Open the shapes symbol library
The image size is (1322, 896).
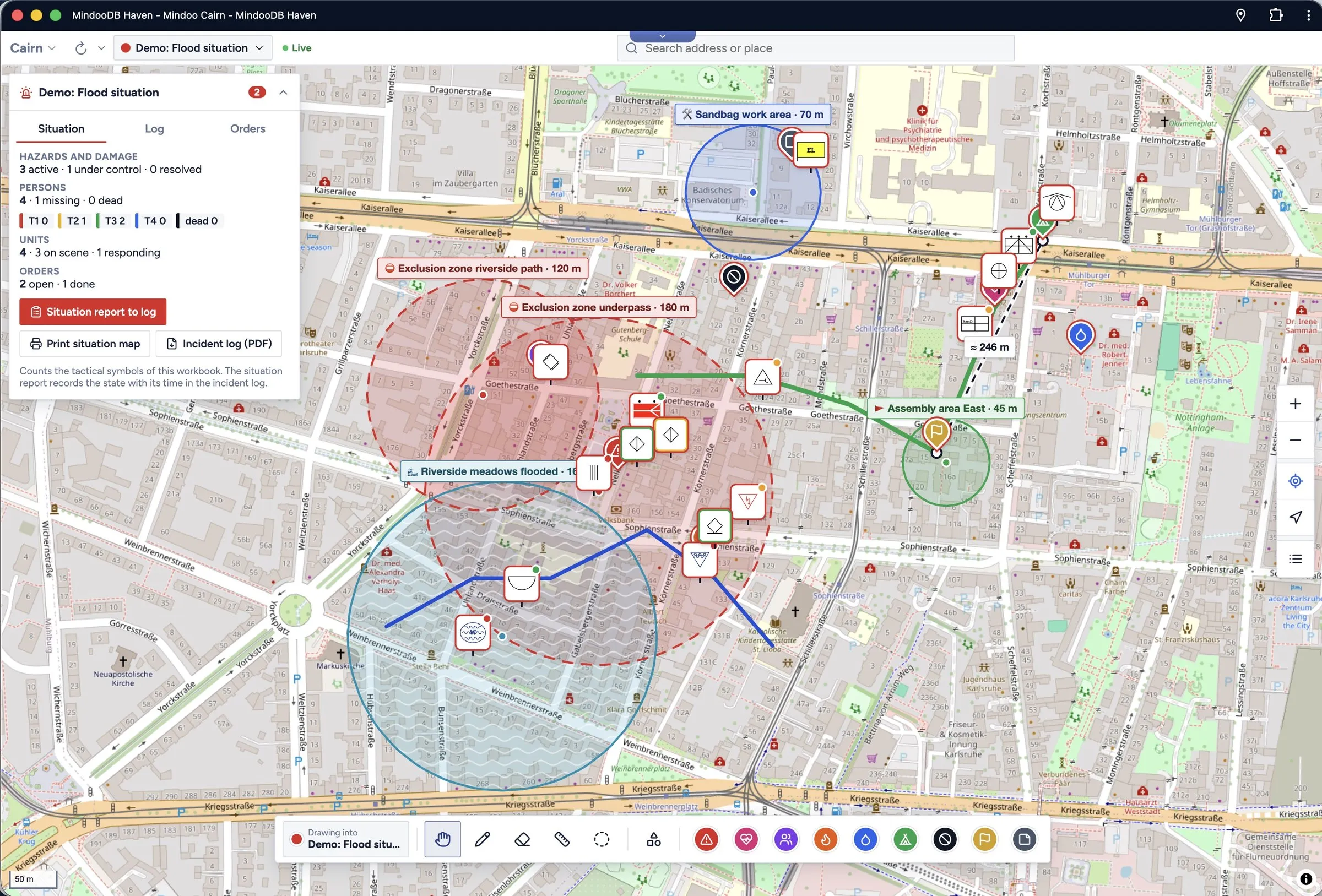point(654,839)
